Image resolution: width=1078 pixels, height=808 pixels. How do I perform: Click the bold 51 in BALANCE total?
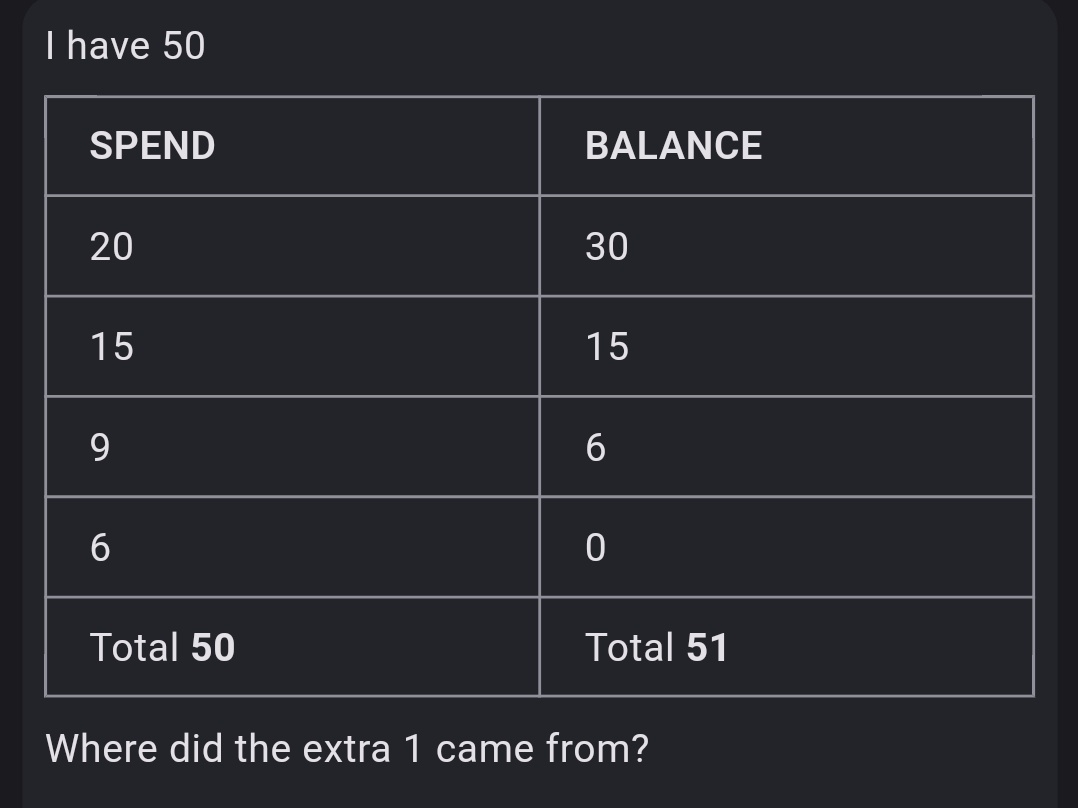pos(707,647)
